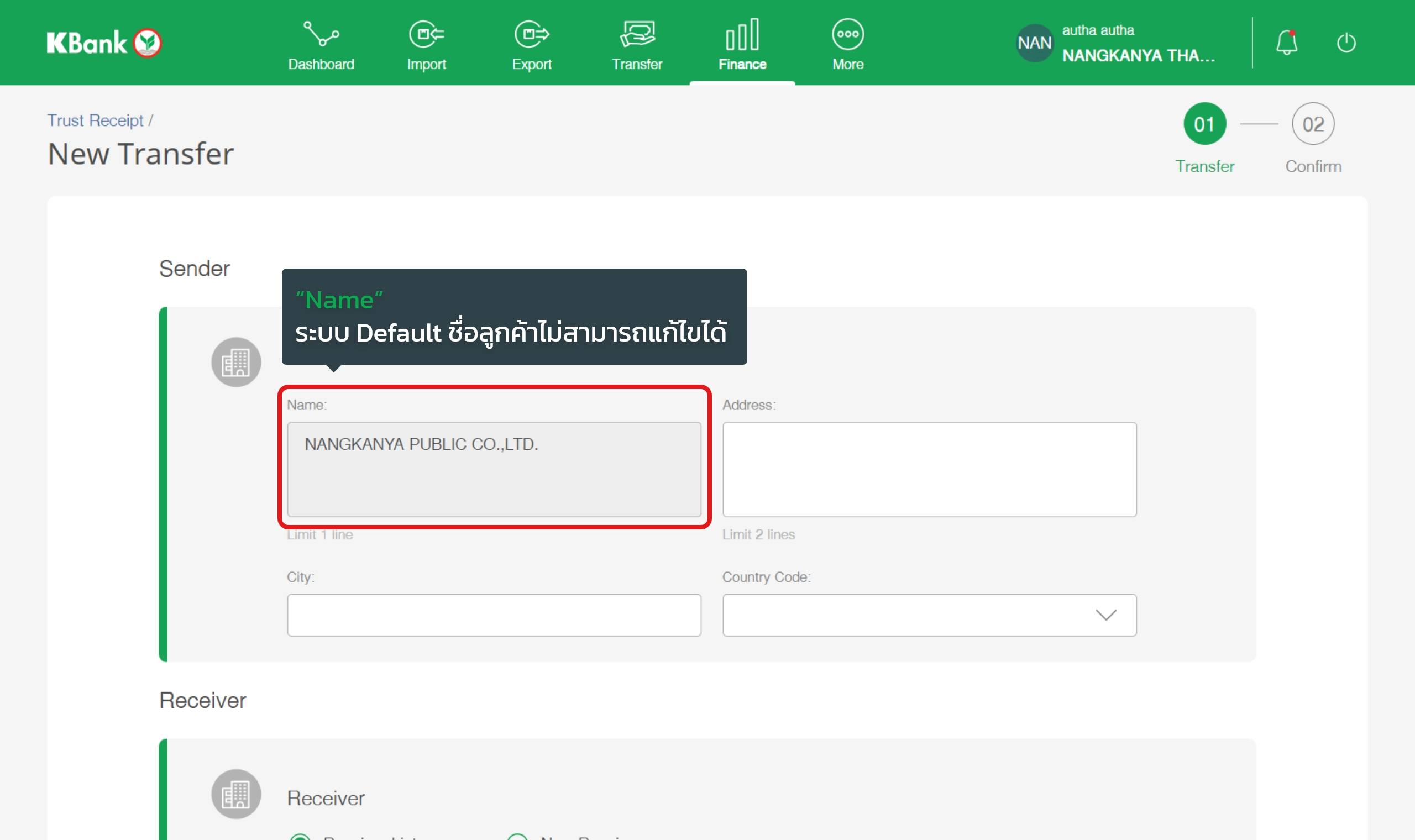Click step 02 Confirm indicator
The height and width of the screenshot is (840, 1415).
click(1313, 124)
